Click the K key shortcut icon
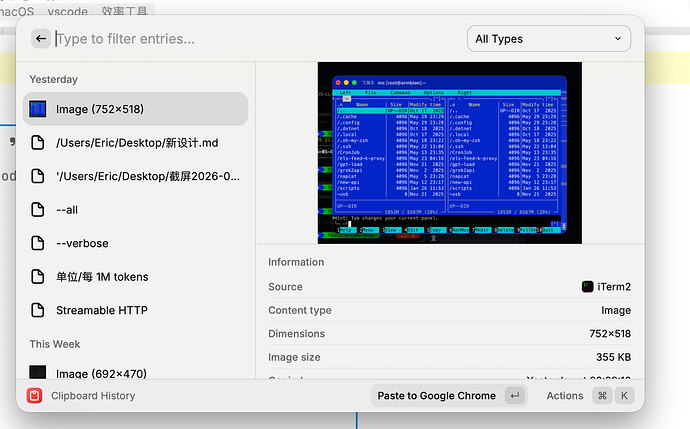The height and width of the screenshot is (429, 690). (x=624, y=396)
